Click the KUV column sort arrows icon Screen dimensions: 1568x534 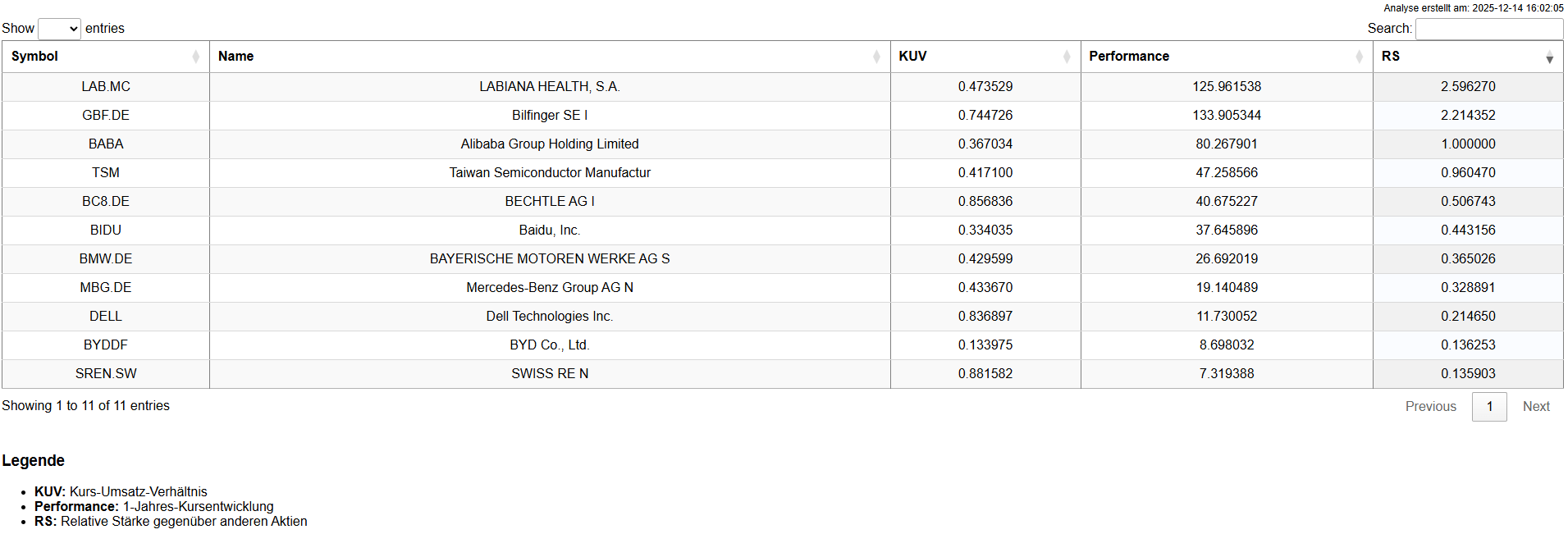1067,57
